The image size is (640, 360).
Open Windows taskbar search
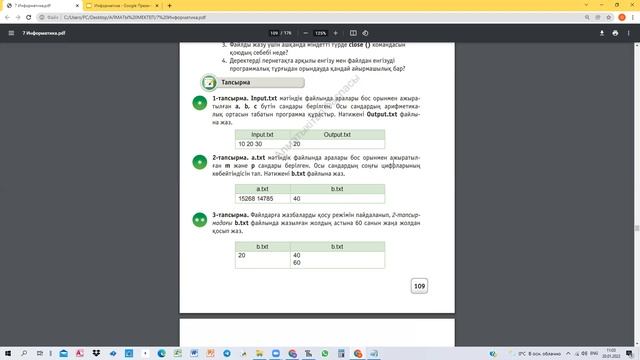(24, 353)
